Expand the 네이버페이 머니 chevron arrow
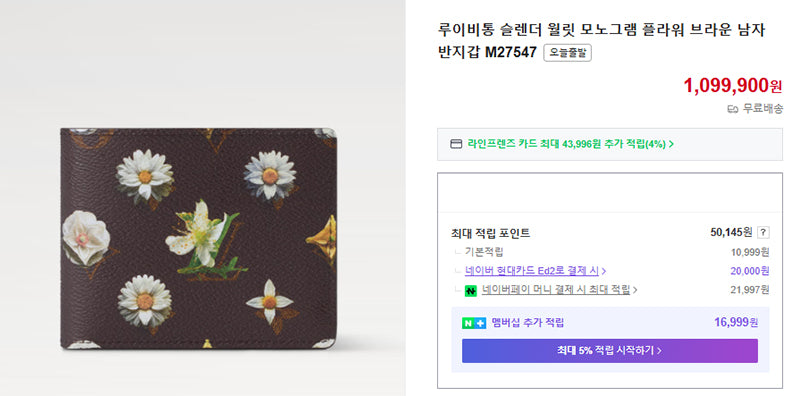 point(635,290)
